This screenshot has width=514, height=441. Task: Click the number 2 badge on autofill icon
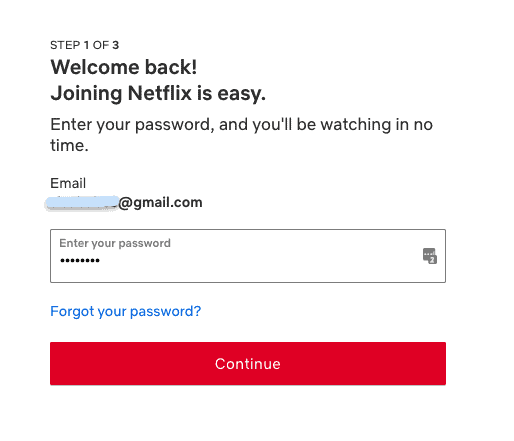pyautogui.click(x=433, y=260)
